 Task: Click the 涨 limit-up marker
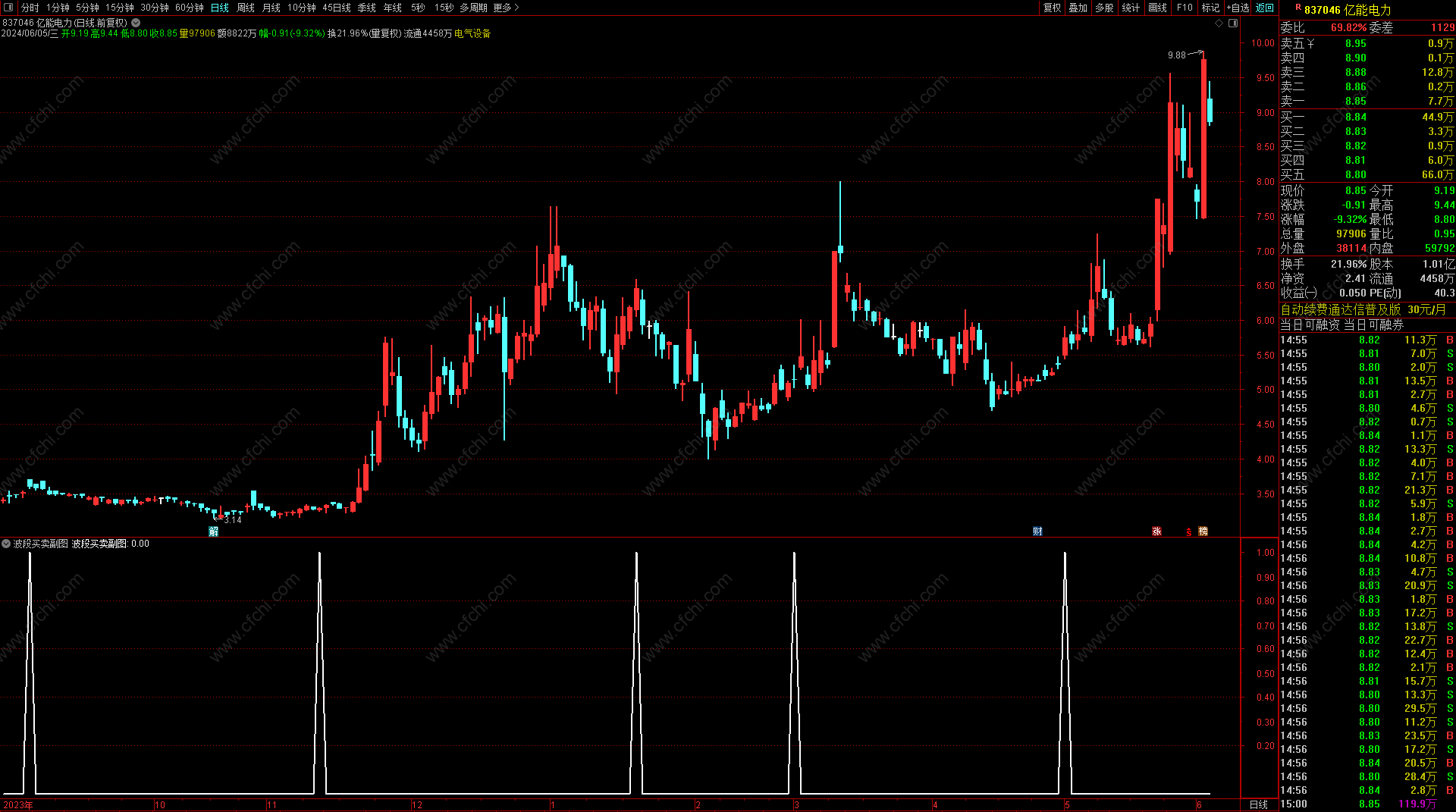[x=1157, y=531]
